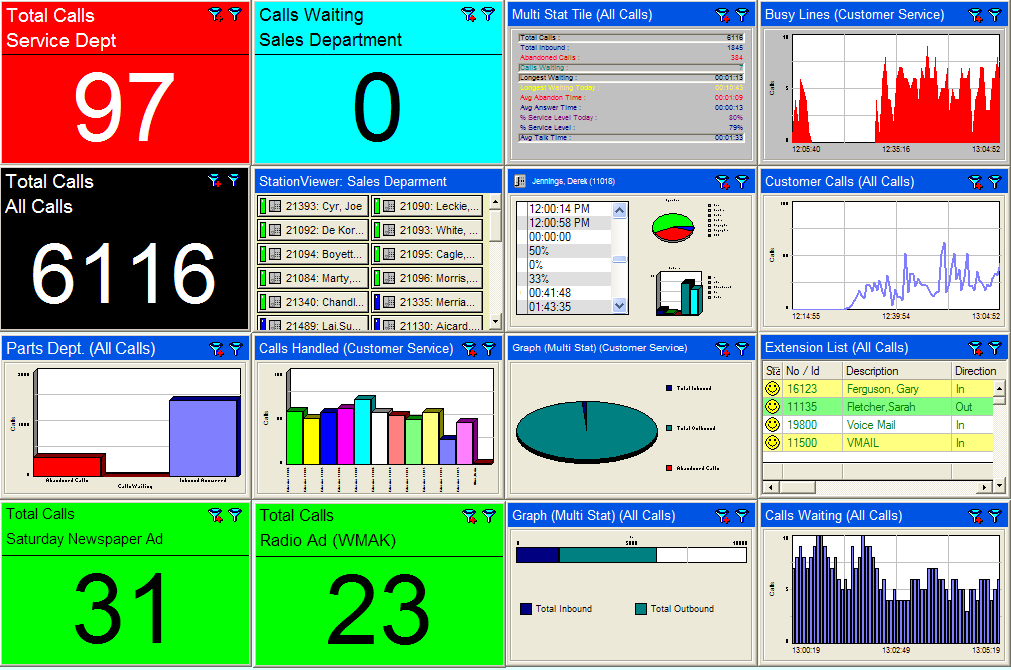The image size is (1011, 670).
Task: Click plain filter icon on Parts Dept. tile
Action: [x=235, y=348]
